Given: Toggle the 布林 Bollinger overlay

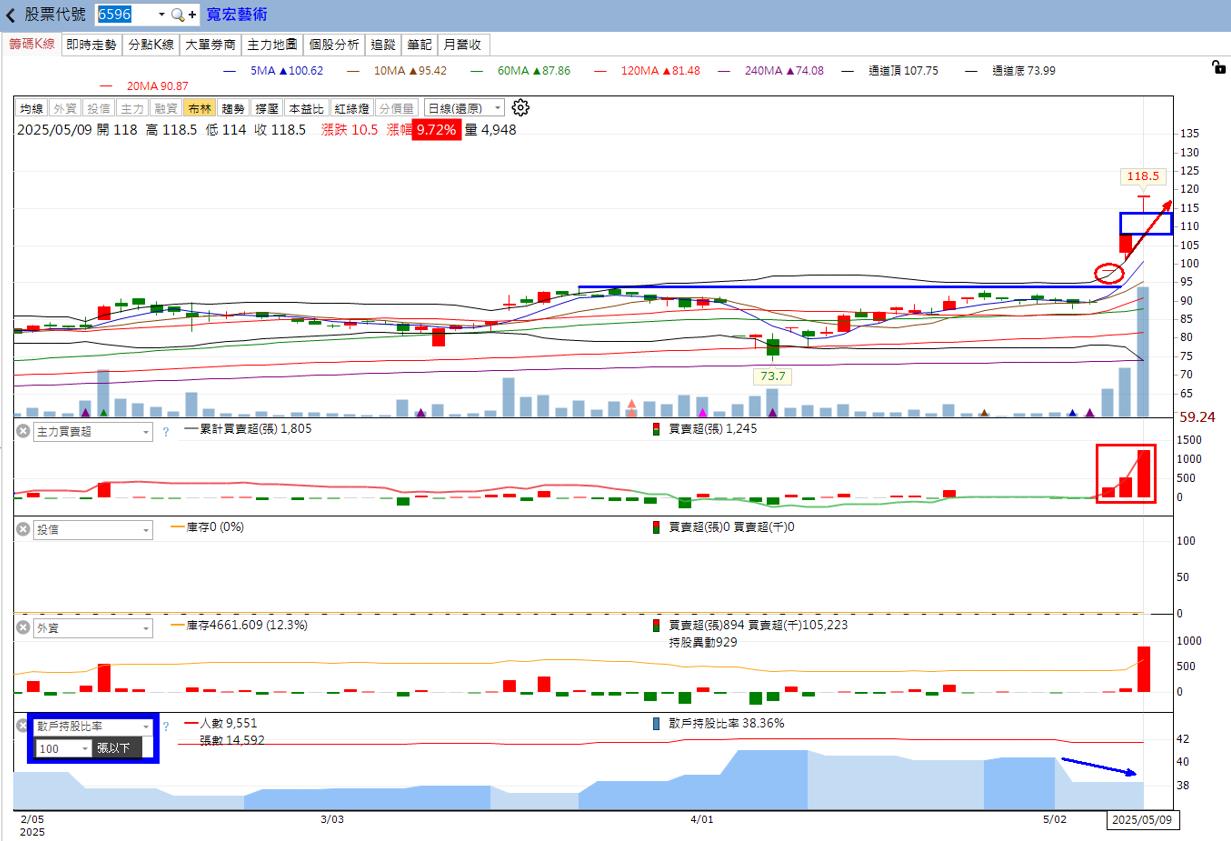Looking at the screenshot, I should (200, 108).
